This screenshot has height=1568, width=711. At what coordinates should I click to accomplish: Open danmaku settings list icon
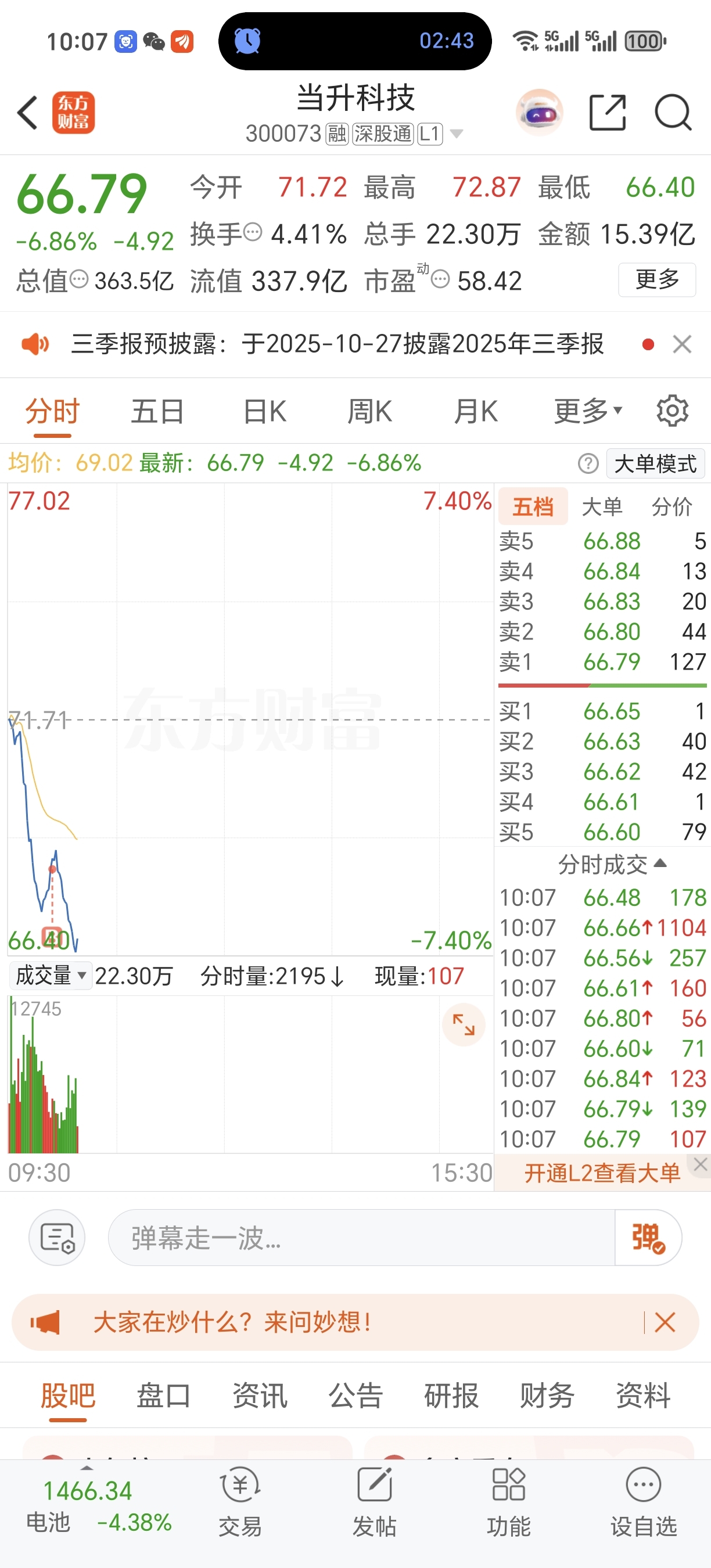click(x=58, y=1238)
